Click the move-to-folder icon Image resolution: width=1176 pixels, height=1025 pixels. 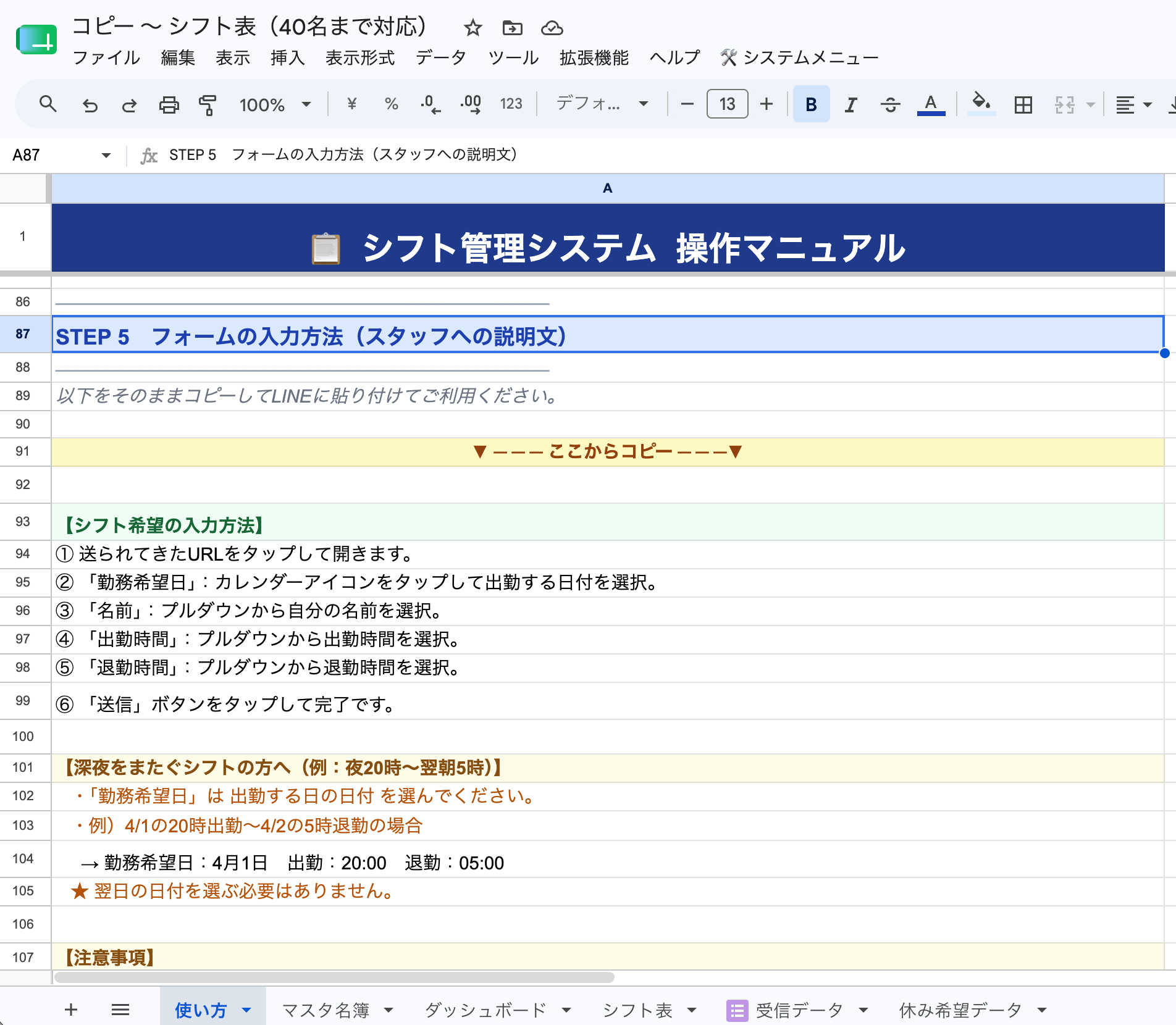coord(512,28)
